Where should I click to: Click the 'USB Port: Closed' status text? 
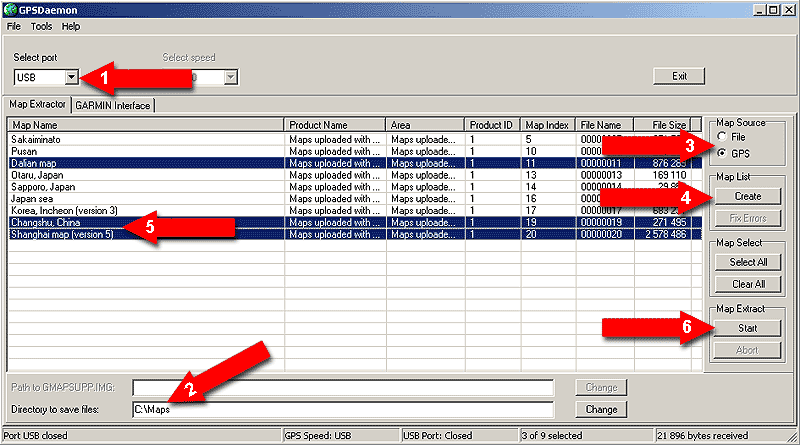(x=438, y=435)
